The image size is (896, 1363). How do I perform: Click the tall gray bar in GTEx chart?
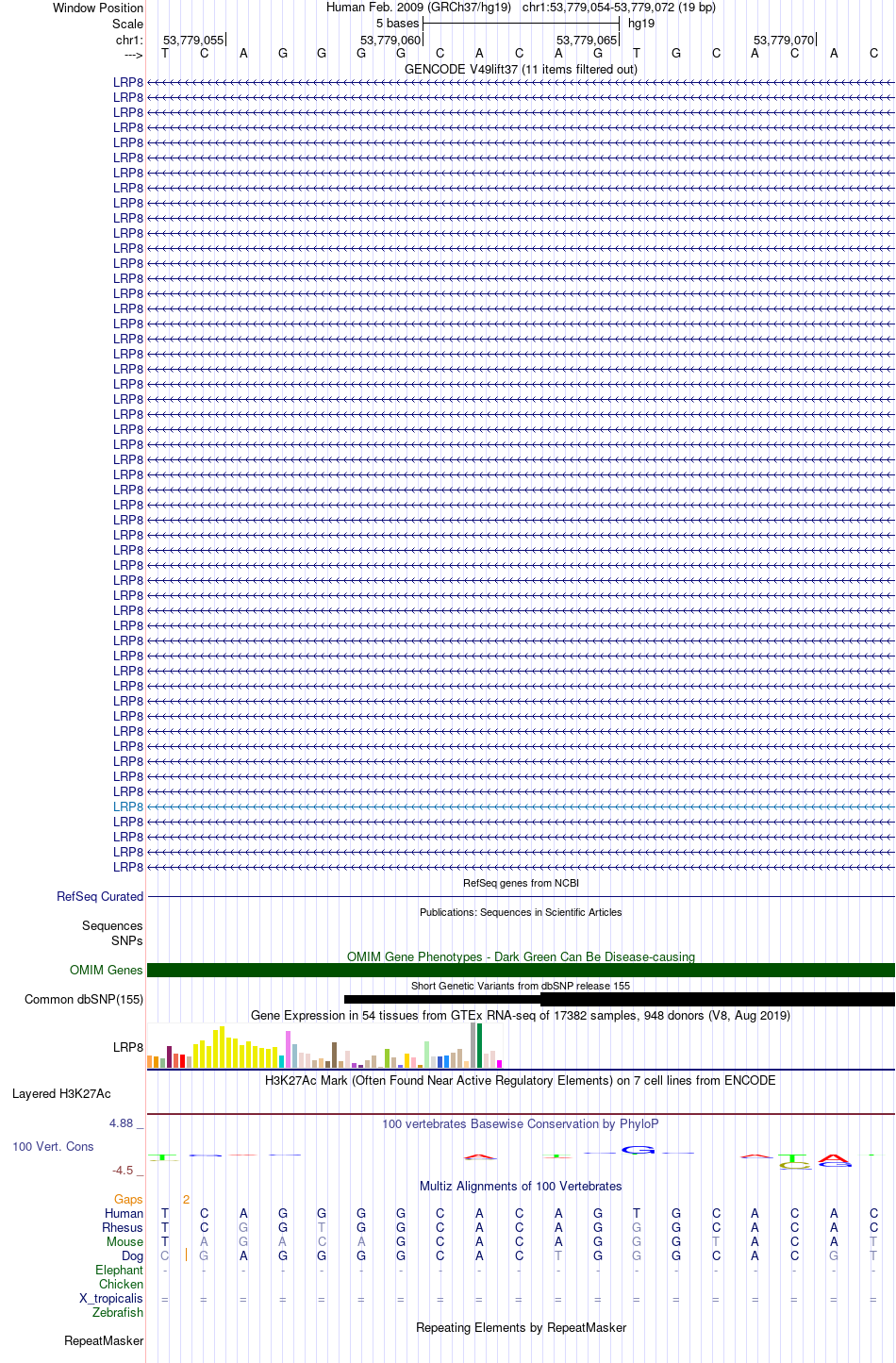click(x=473, y=1045)
